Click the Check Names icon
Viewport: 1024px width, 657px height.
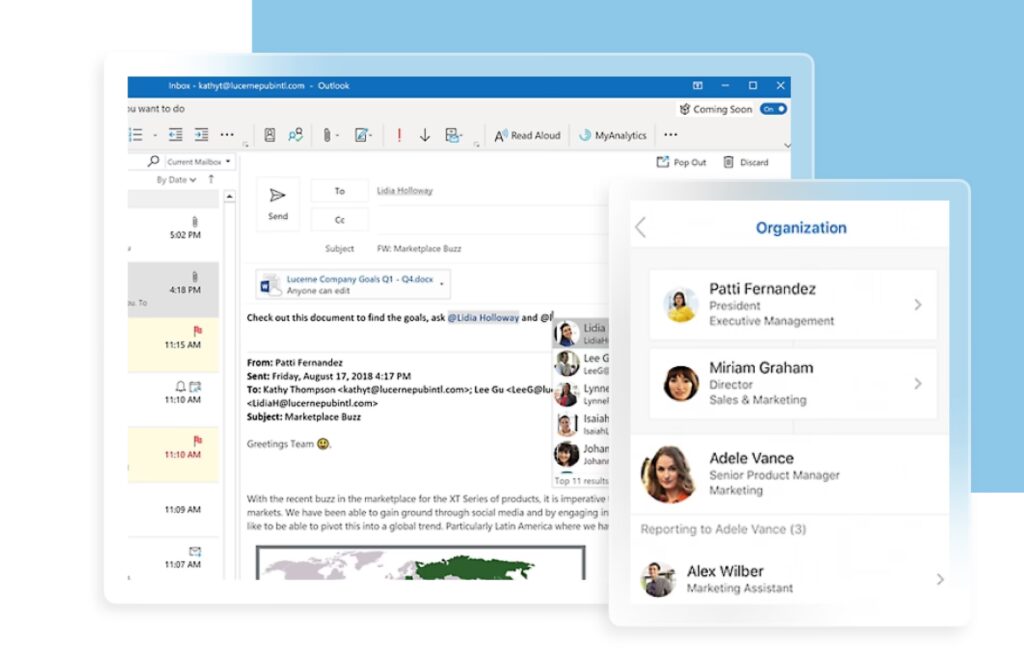(296, 136)
